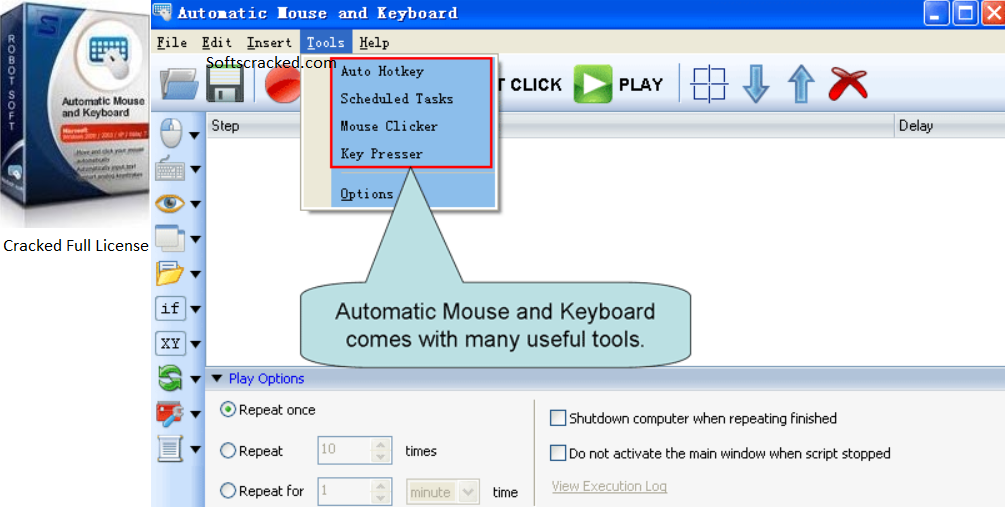
Task: Expand the toolbox icon dropdown arrow
Action: point(195,414)
